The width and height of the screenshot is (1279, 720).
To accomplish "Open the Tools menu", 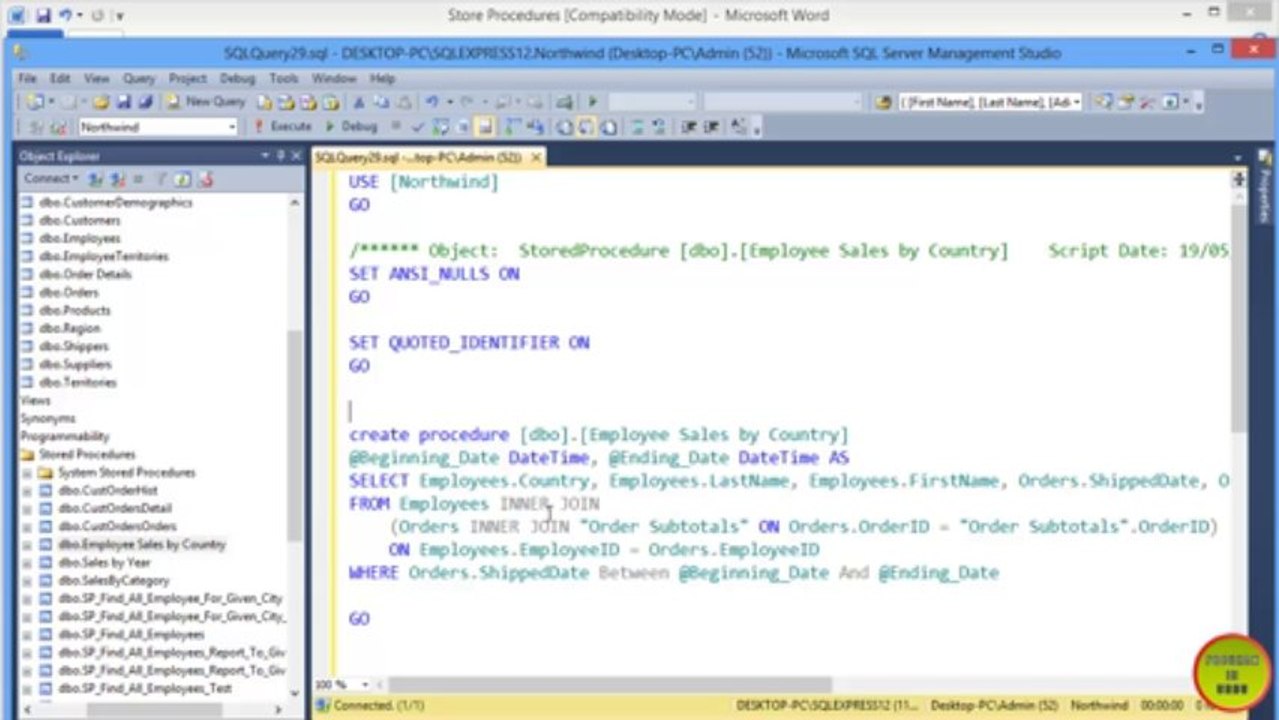I will (x=283, y=78).
